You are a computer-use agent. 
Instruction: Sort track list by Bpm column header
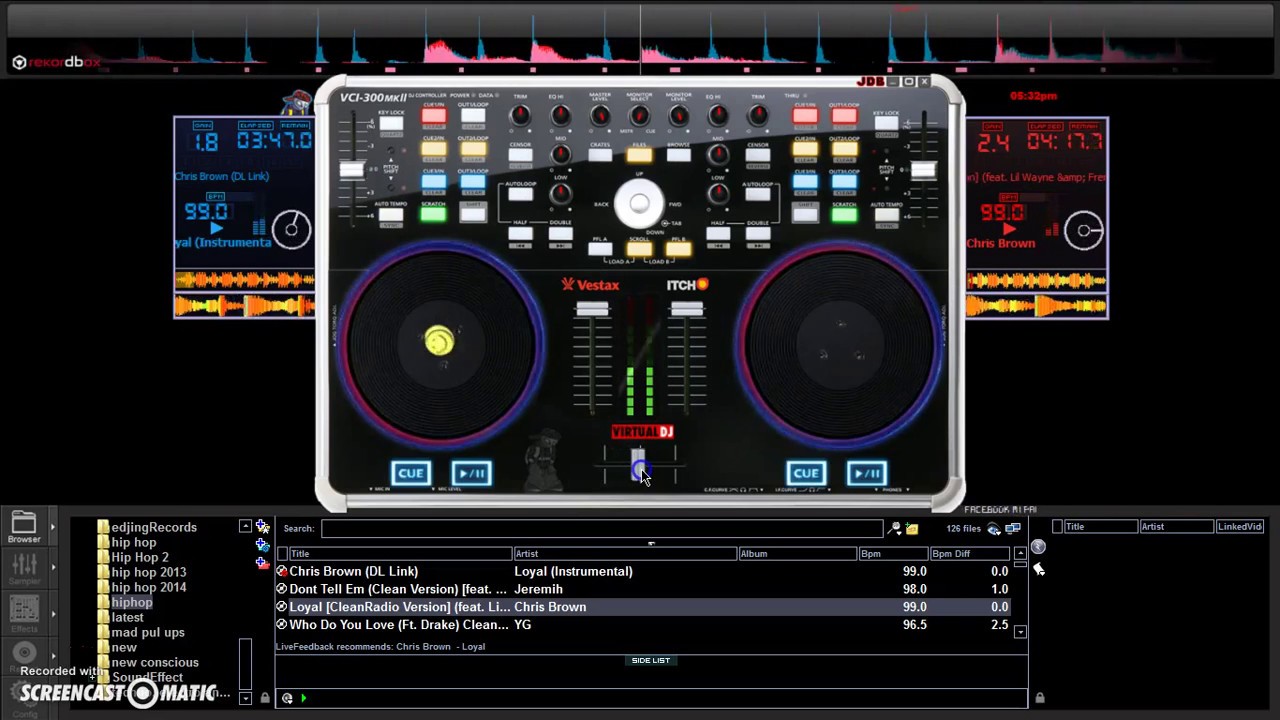tap(893, 553)
